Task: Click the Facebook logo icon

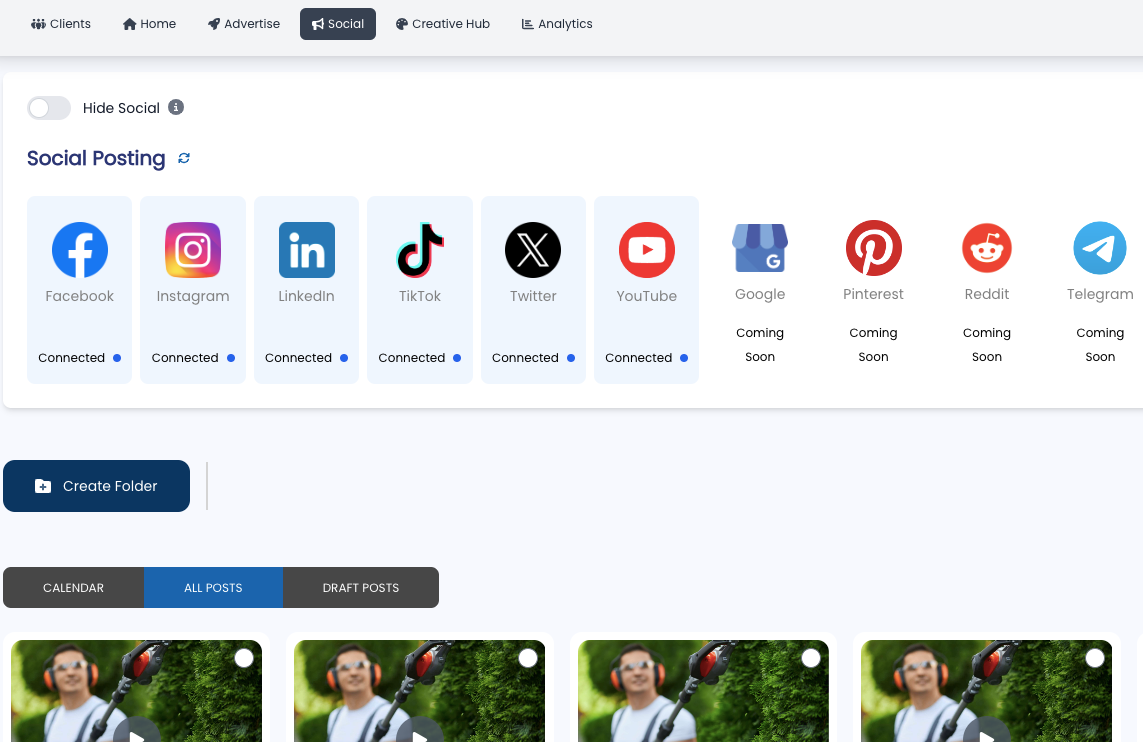Action: coord(79,250)
